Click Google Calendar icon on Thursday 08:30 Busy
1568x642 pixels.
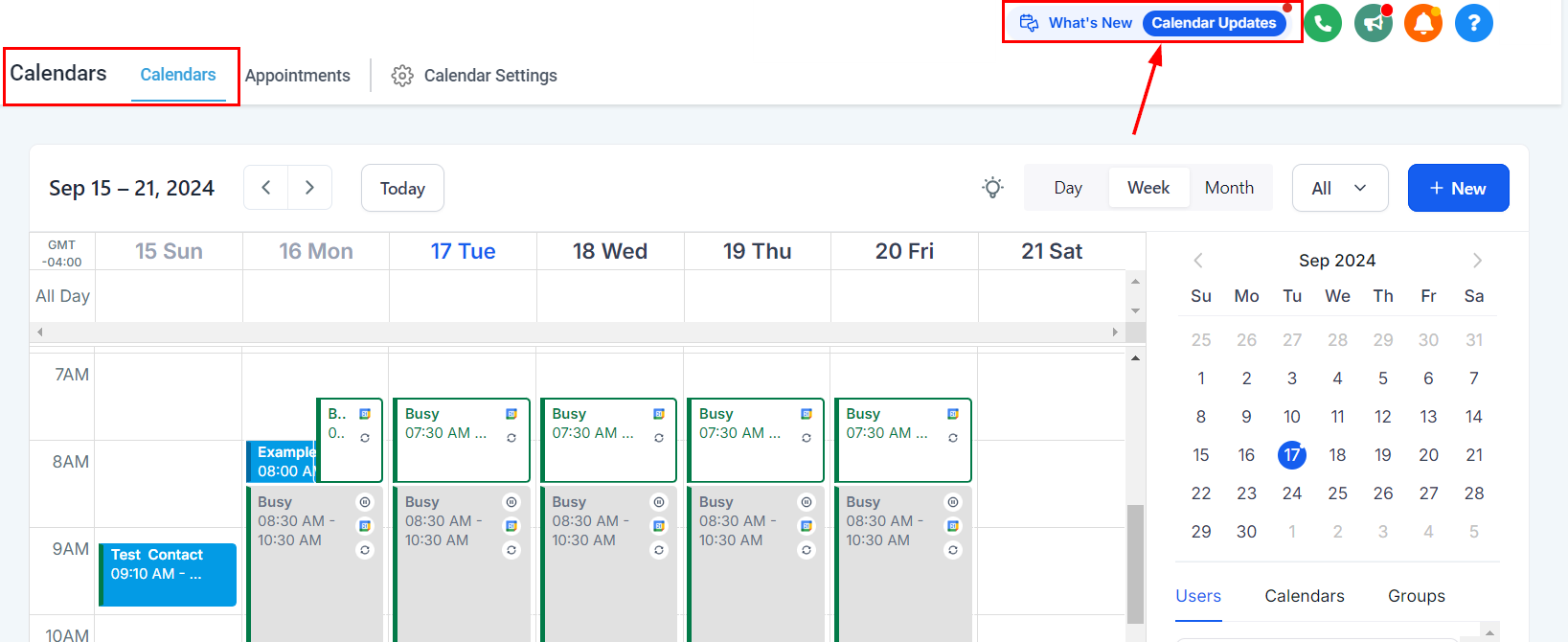point(807,526)
